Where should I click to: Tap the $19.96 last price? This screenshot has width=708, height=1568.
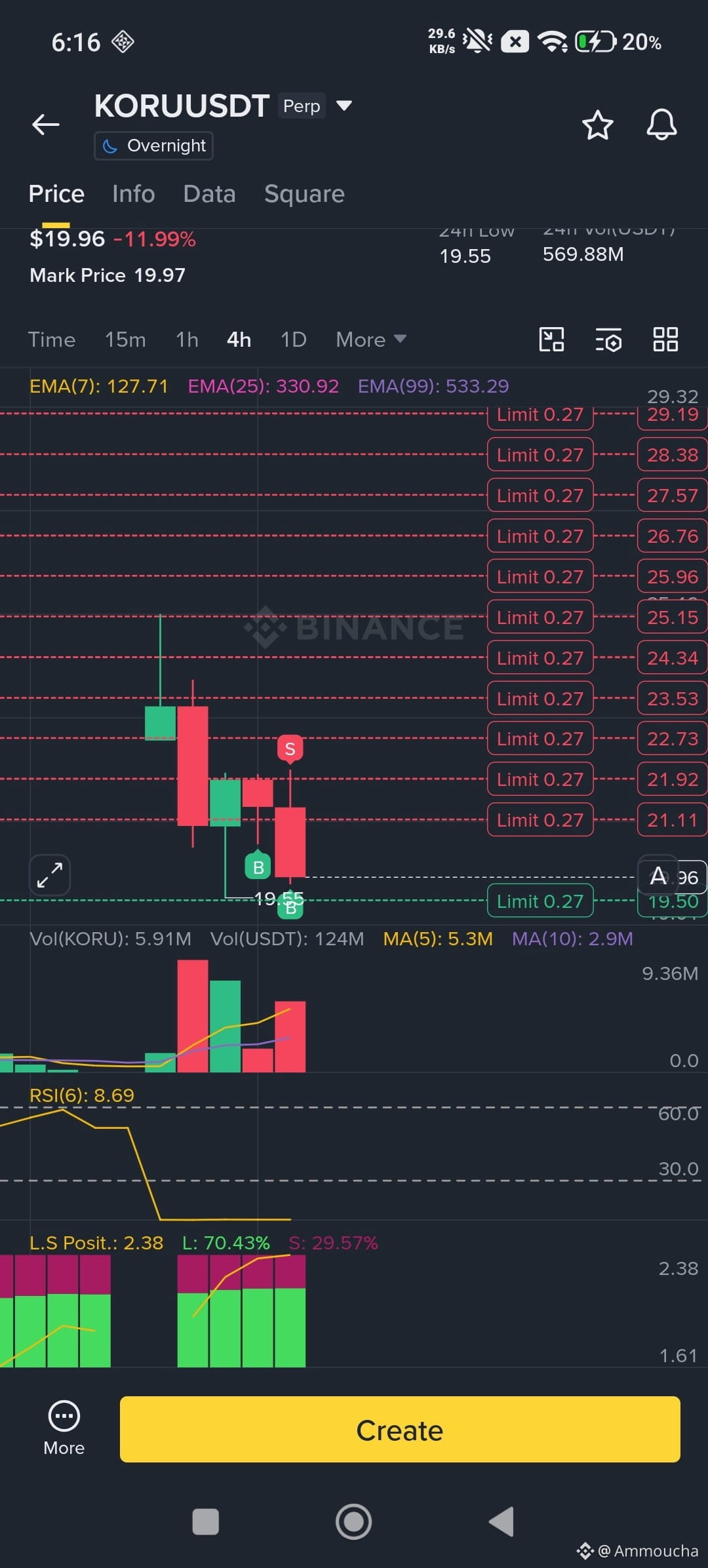tap(67, 239)
